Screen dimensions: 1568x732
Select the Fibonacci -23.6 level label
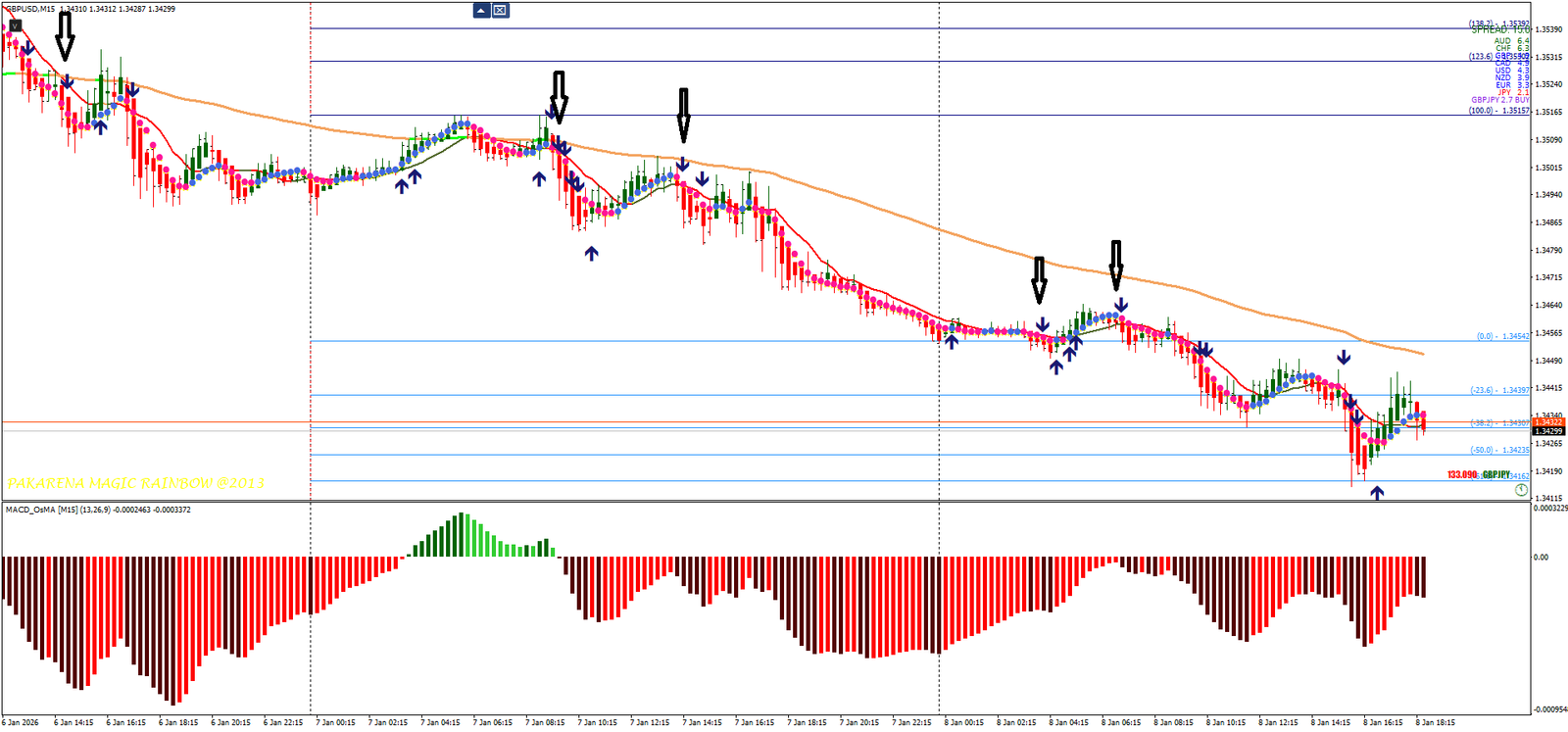(x=1499, y=390)
